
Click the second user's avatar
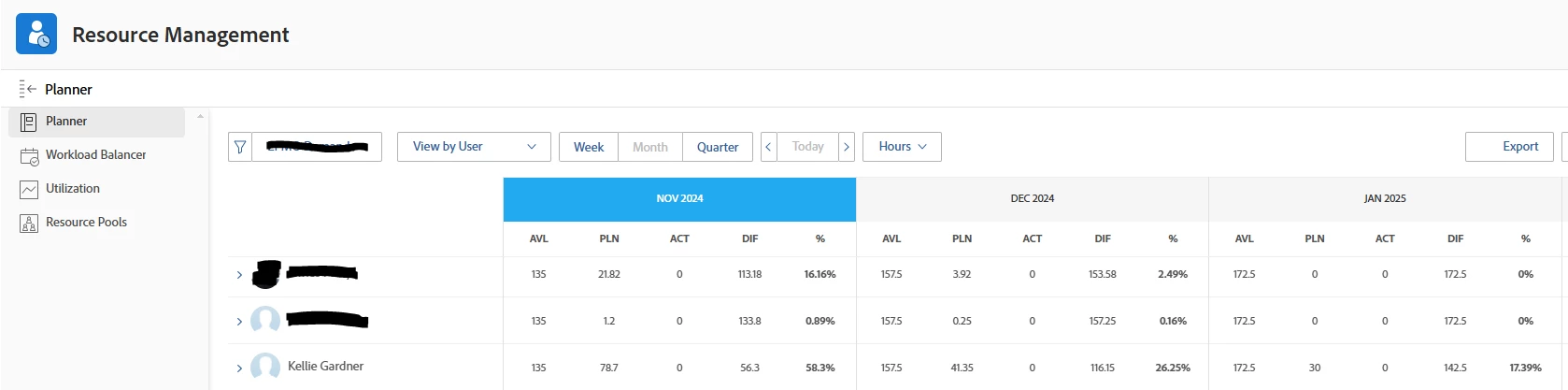(265, 320)
